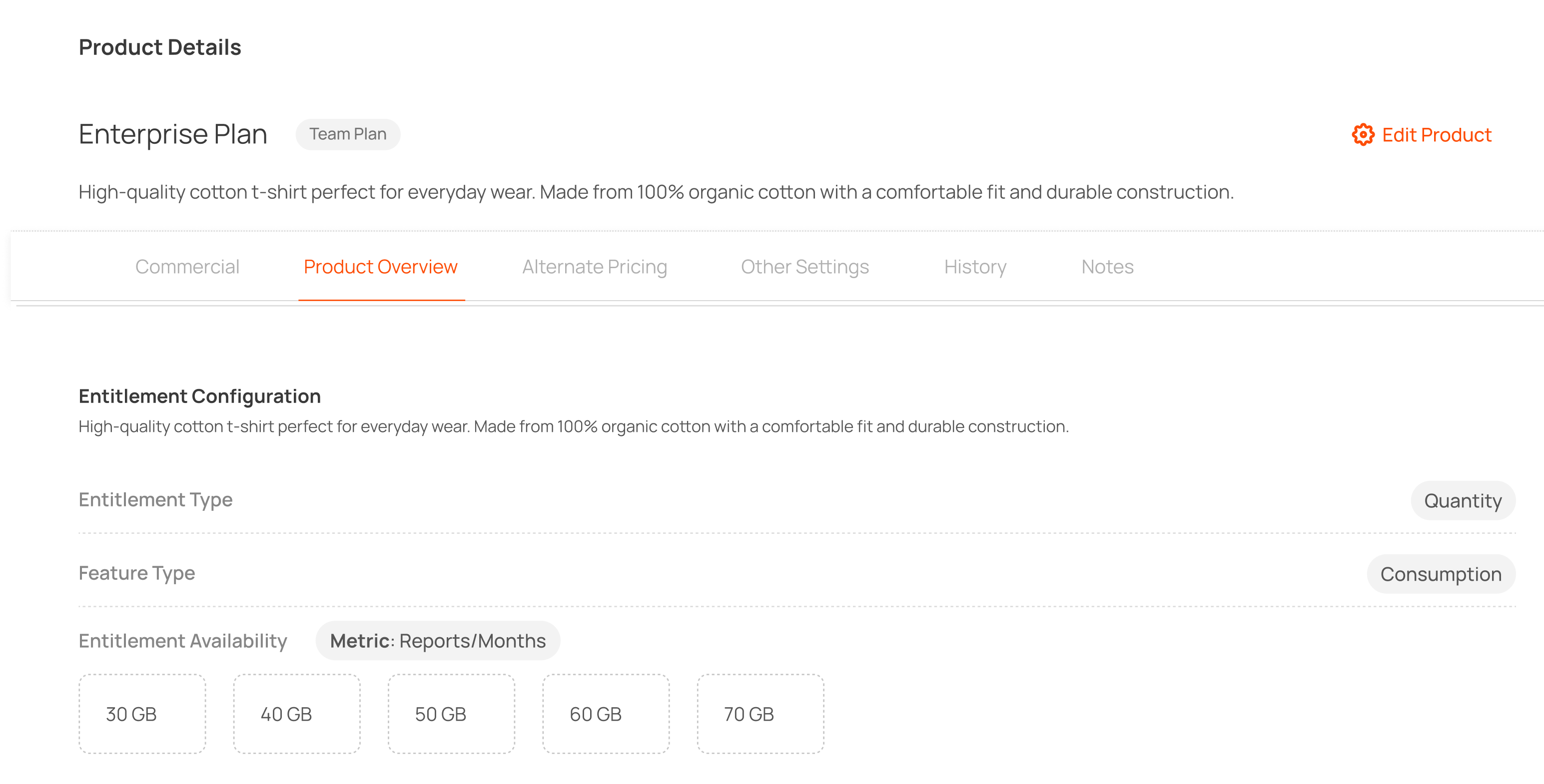Viewport: 1544px width, 784px height.
Task: Click the Feature Type label
Action: coord(136,574)
